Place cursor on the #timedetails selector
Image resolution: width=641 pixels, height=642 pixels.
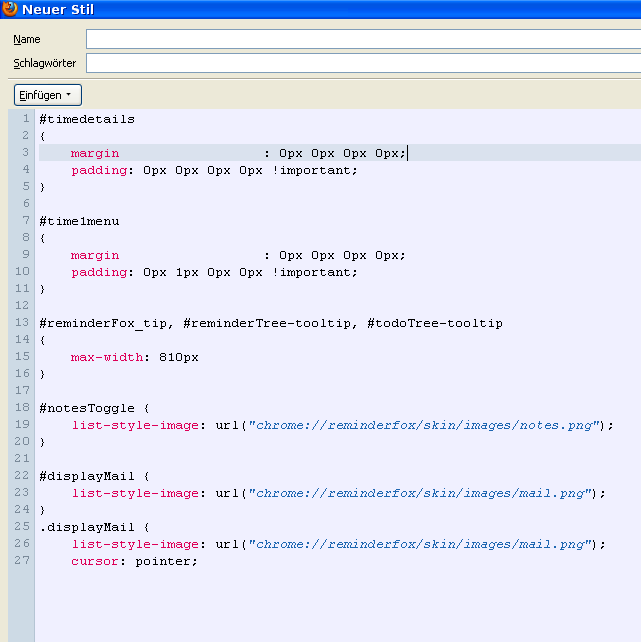click(87, 119)
